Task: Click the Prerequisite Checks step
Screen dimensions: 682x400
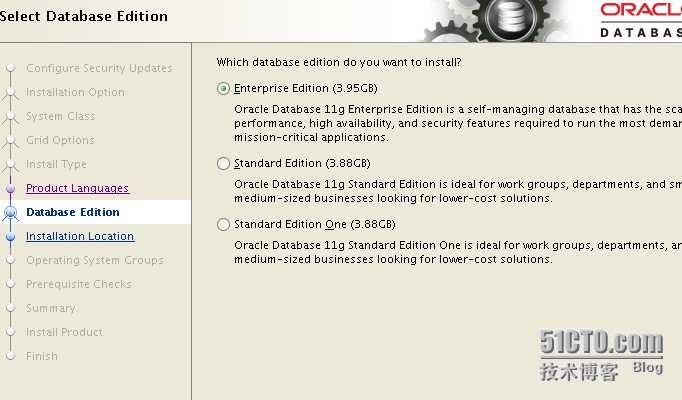Action: click(x=78, y=284)
